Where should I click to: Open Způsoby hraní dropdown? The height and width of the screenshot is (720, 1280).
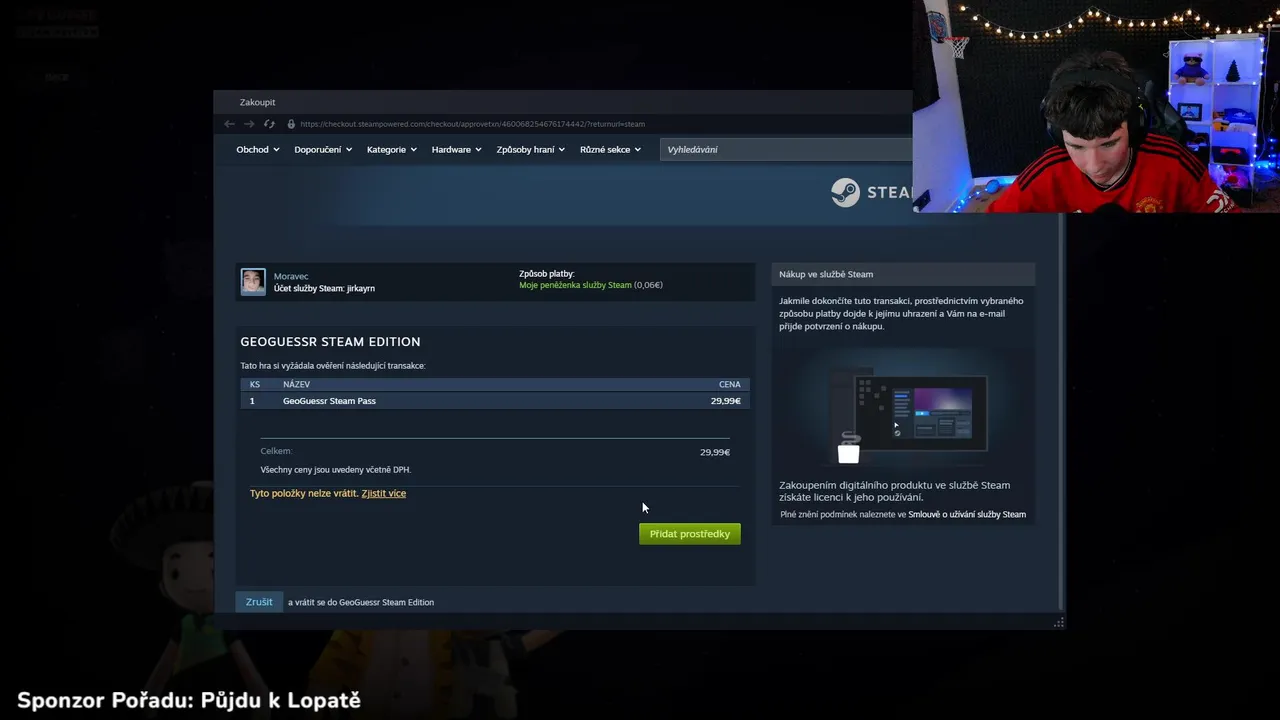click(x=530, y=149)
